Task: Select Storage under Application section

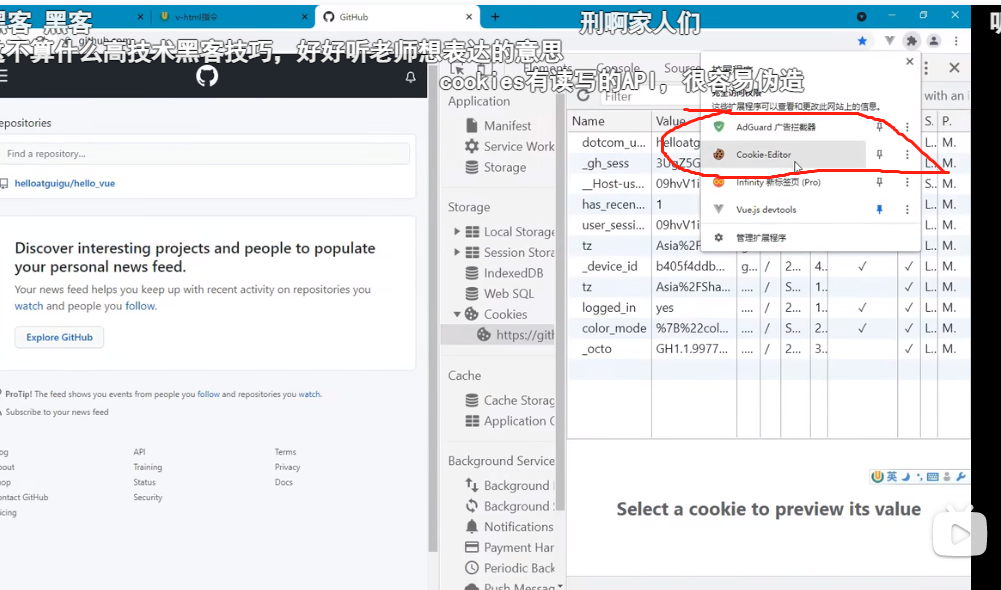Action: [x=495, y=167]
